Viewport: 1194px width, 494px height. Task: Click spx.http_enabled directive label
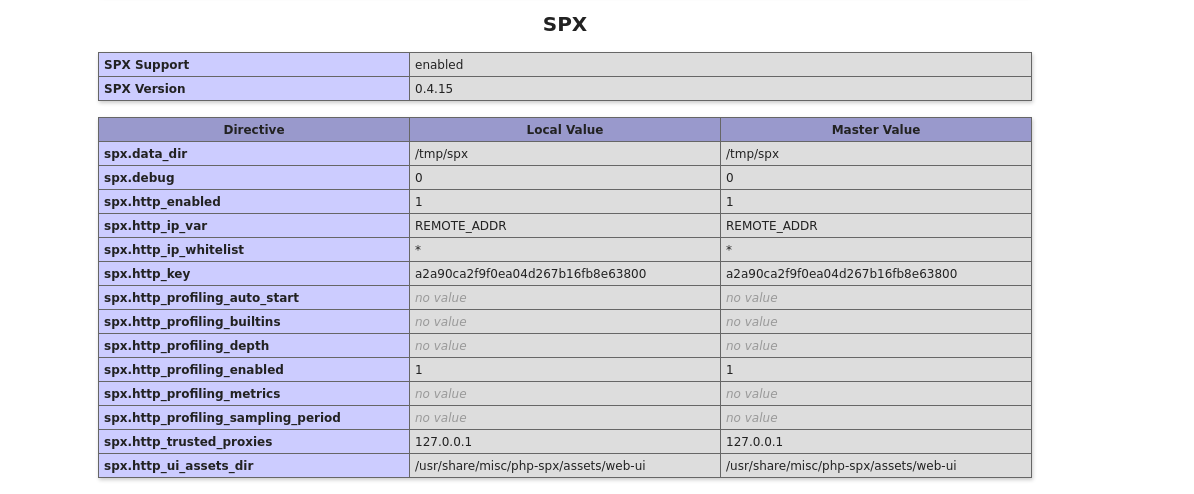click(162, 202)
